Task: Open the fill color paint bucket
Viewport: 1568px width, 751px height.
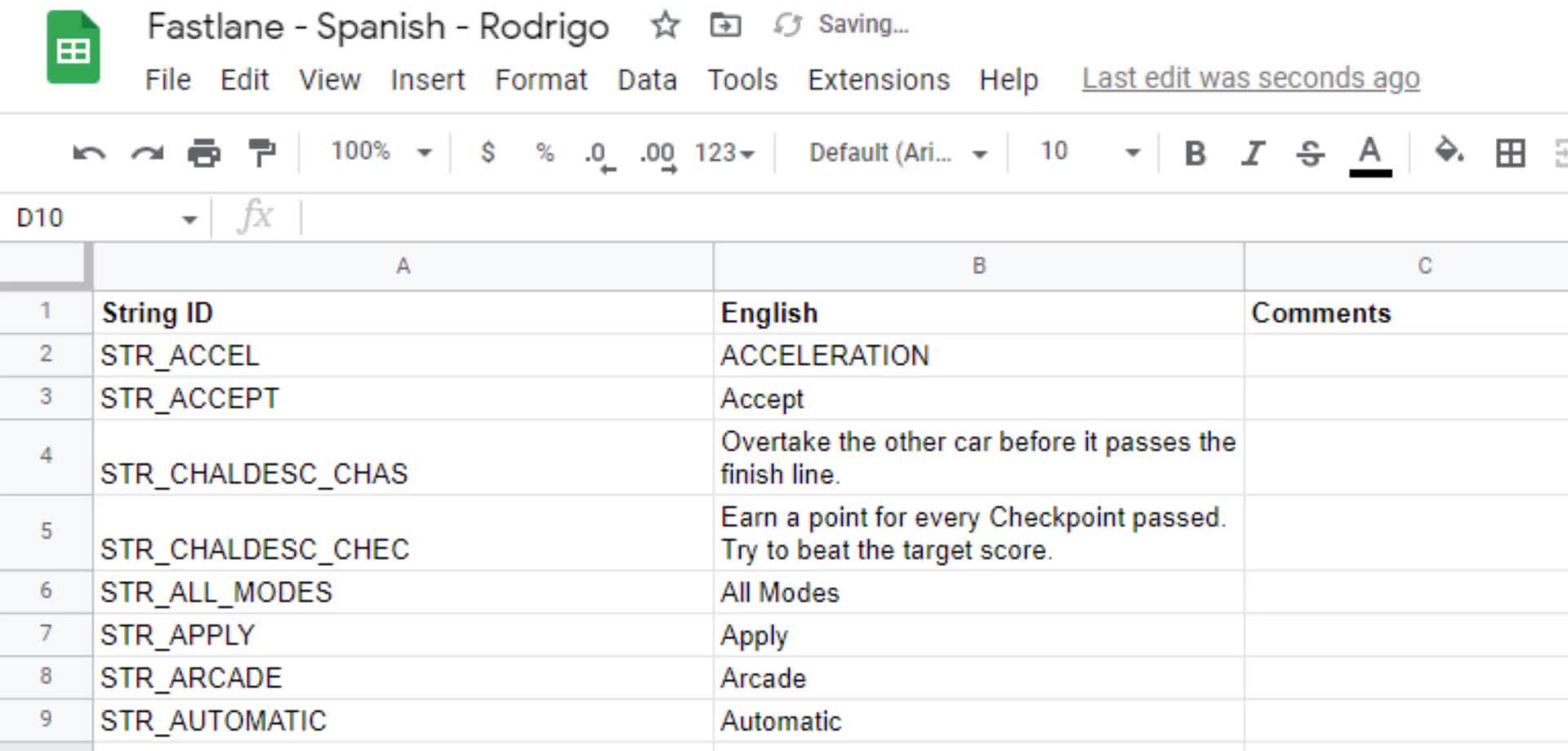Action: 1449,151
